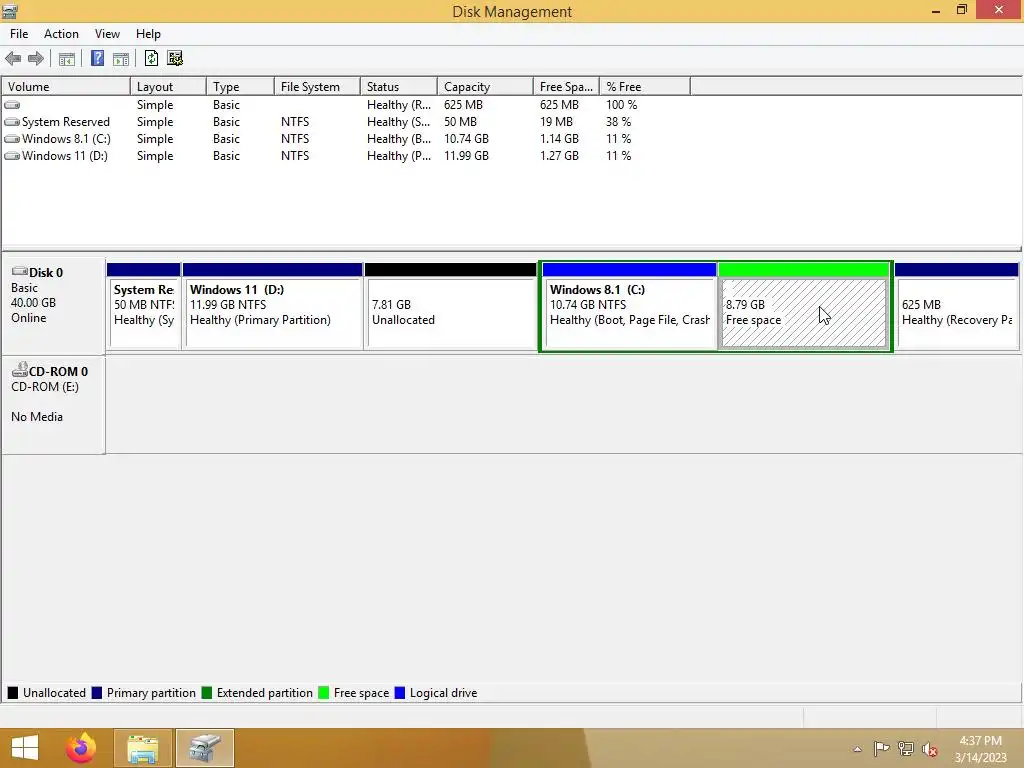This screenshot has width=1024, height=768.
Task: Toggle Show/Hide Action Pane toolbar icon
Action: pos(121,59)
